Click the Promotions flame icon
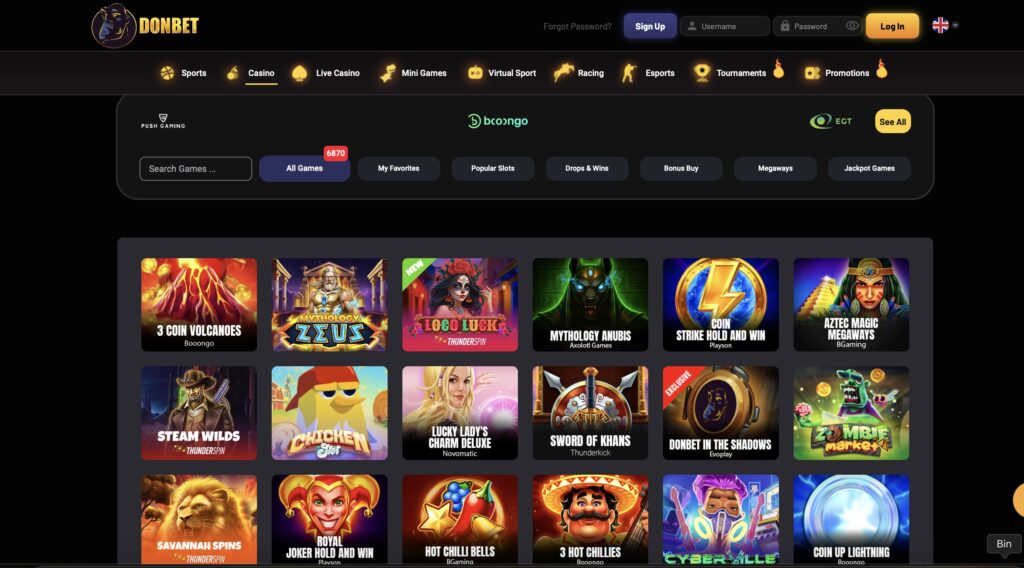 coord(882,68)
